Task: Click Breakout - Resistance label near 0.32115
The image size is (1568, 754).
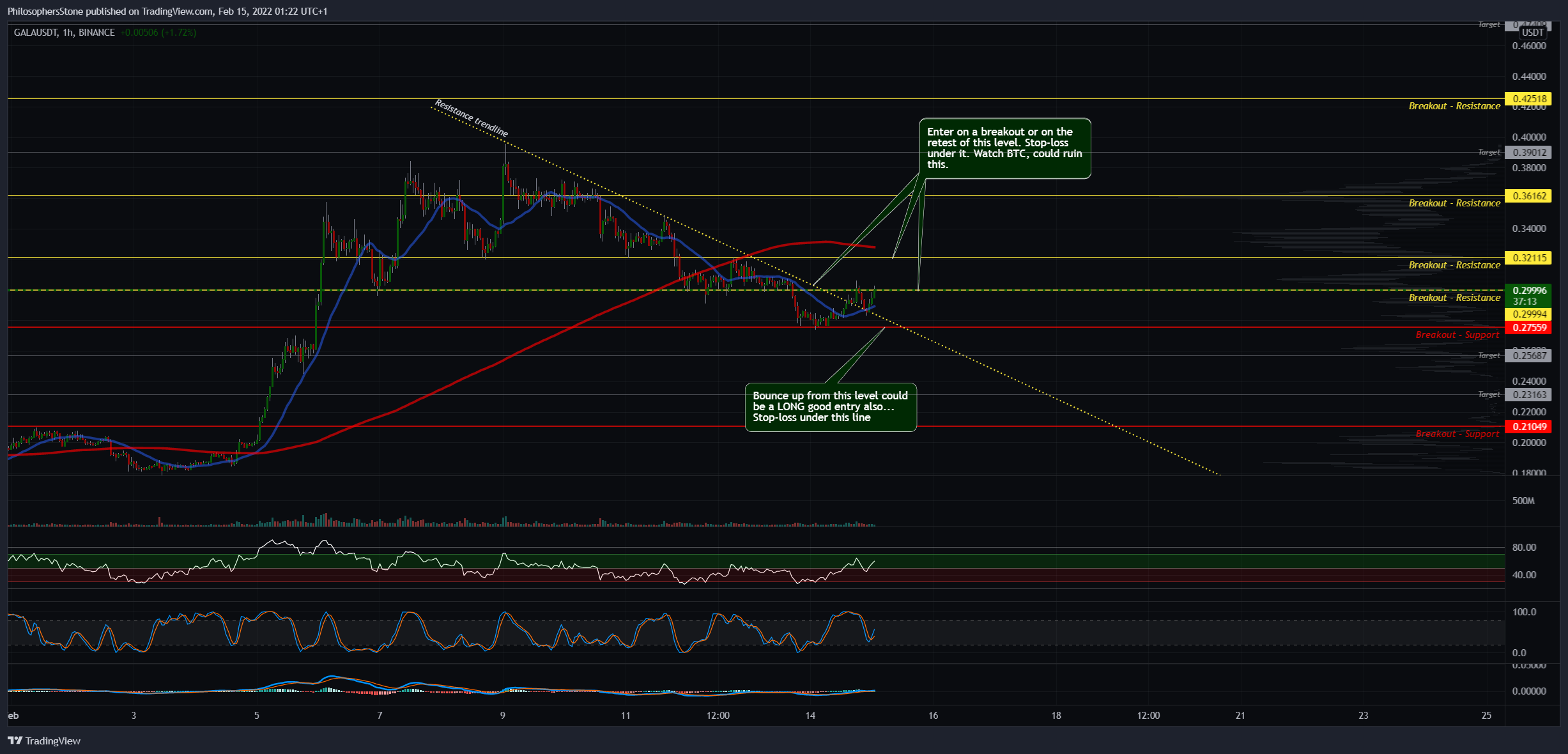Action: coord(1454,265)
